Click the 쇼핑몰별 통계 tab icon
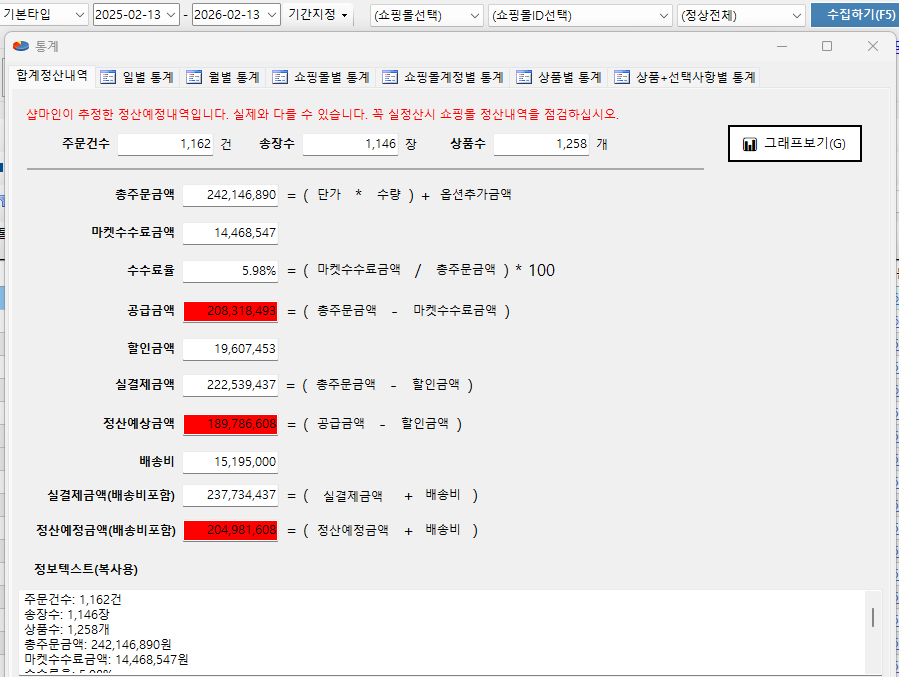The height and width of the screenshot is (677, 899). [281, 77]
